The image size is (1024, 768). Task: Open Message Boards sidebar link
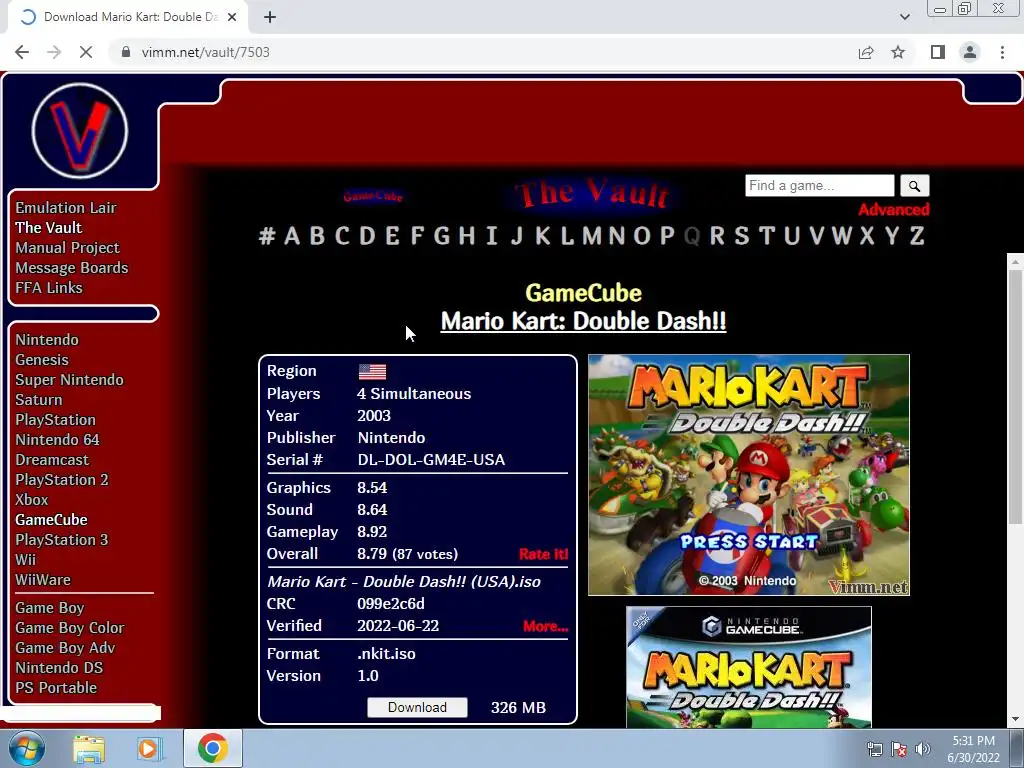(72, 268)
